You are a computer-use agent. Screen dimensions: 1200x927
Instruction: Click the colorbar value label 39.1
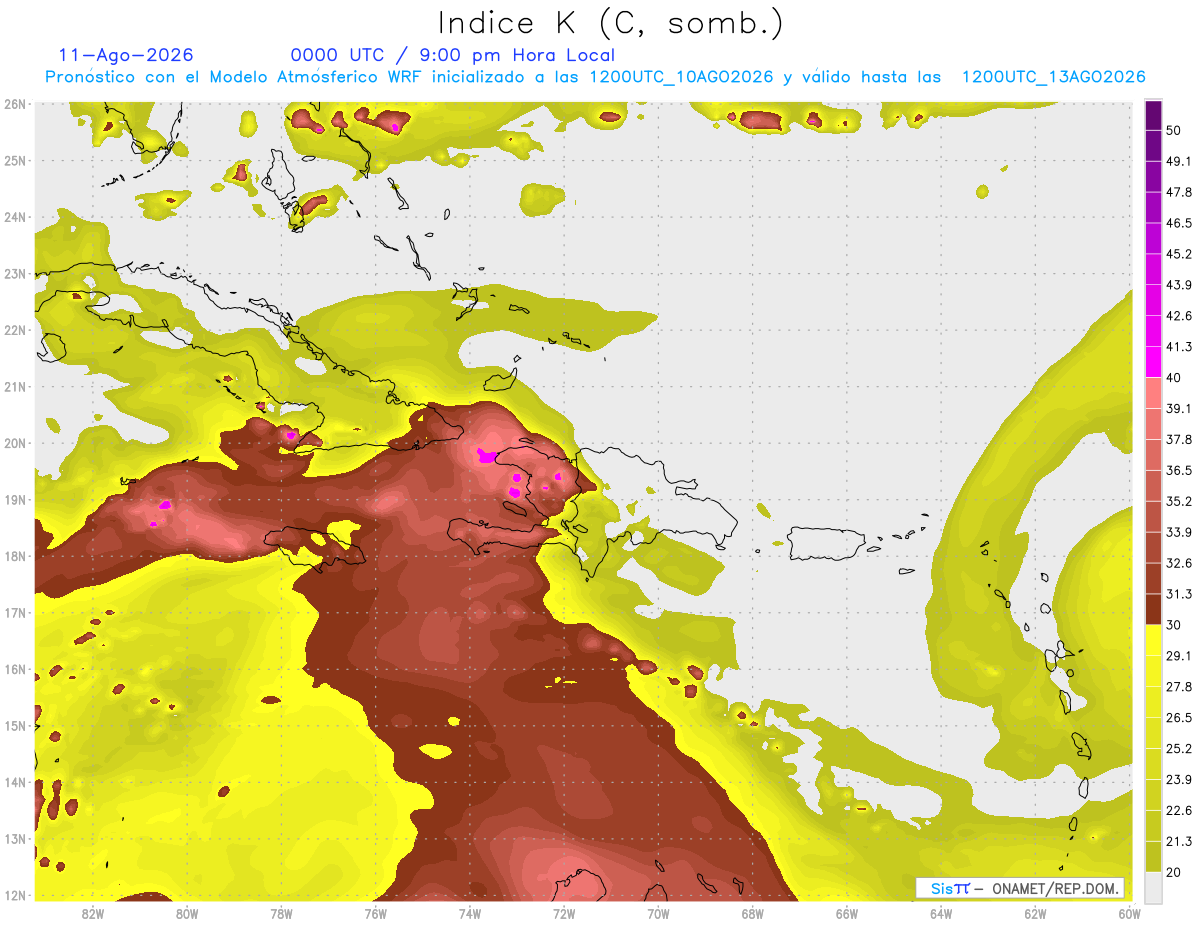click(1178, 408)
